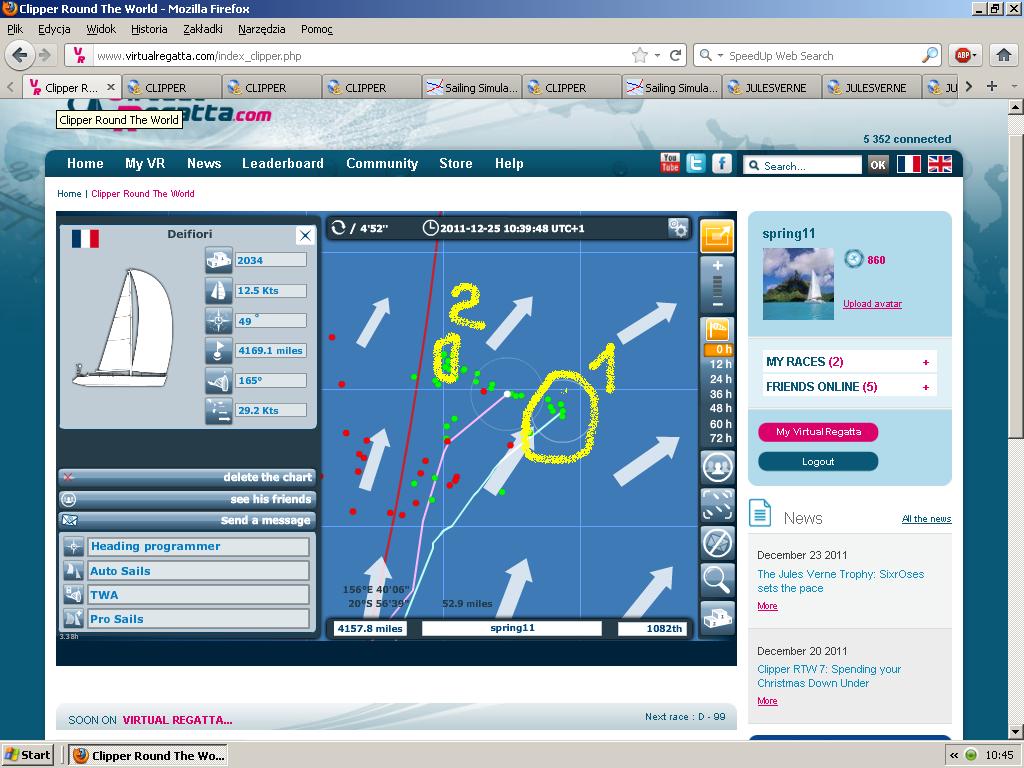Click the map zoom level slider

pyautogui.click(x=717, y=286)
